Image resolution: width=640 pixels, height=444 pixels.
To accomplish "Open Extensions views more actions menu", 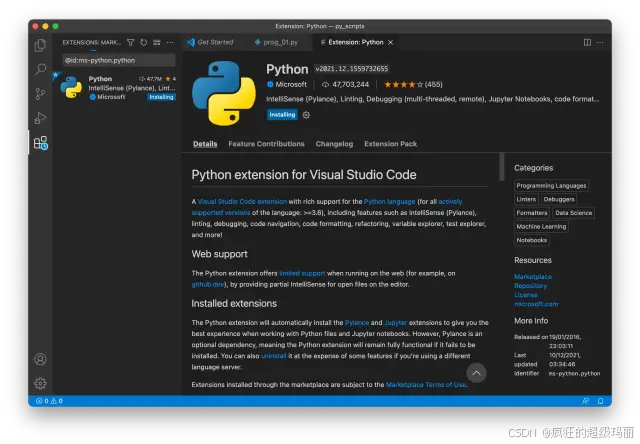I will click(x=170, y=42).
